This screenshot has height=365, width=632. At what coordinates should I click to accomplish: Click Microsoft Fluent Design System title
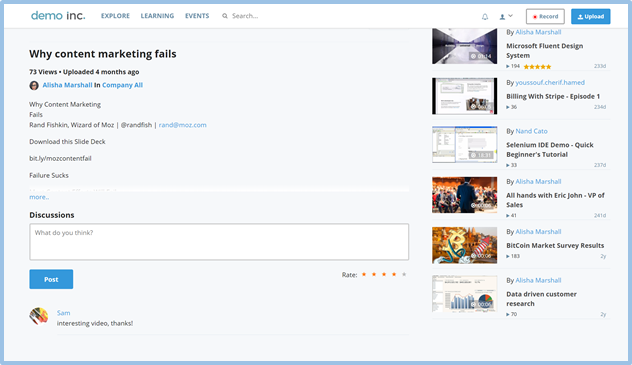click(x=545, y=51)
